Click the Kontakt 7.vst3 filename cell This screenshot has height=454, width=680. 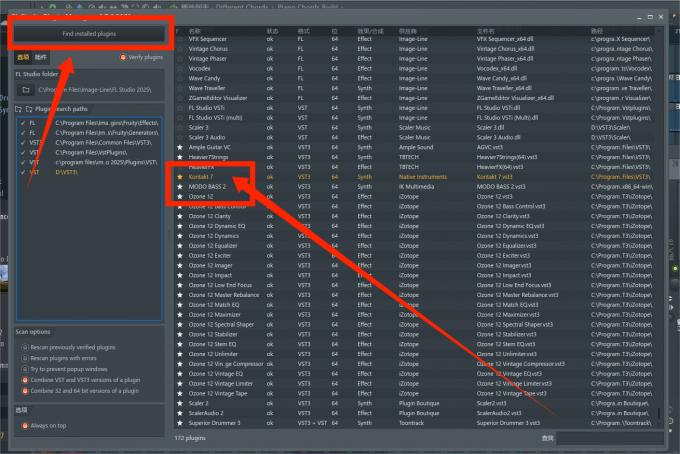coord(494,177)
